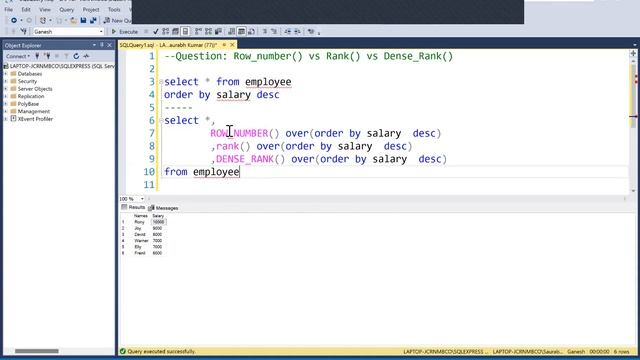Select Results to Text icon

tap(230, 31)
